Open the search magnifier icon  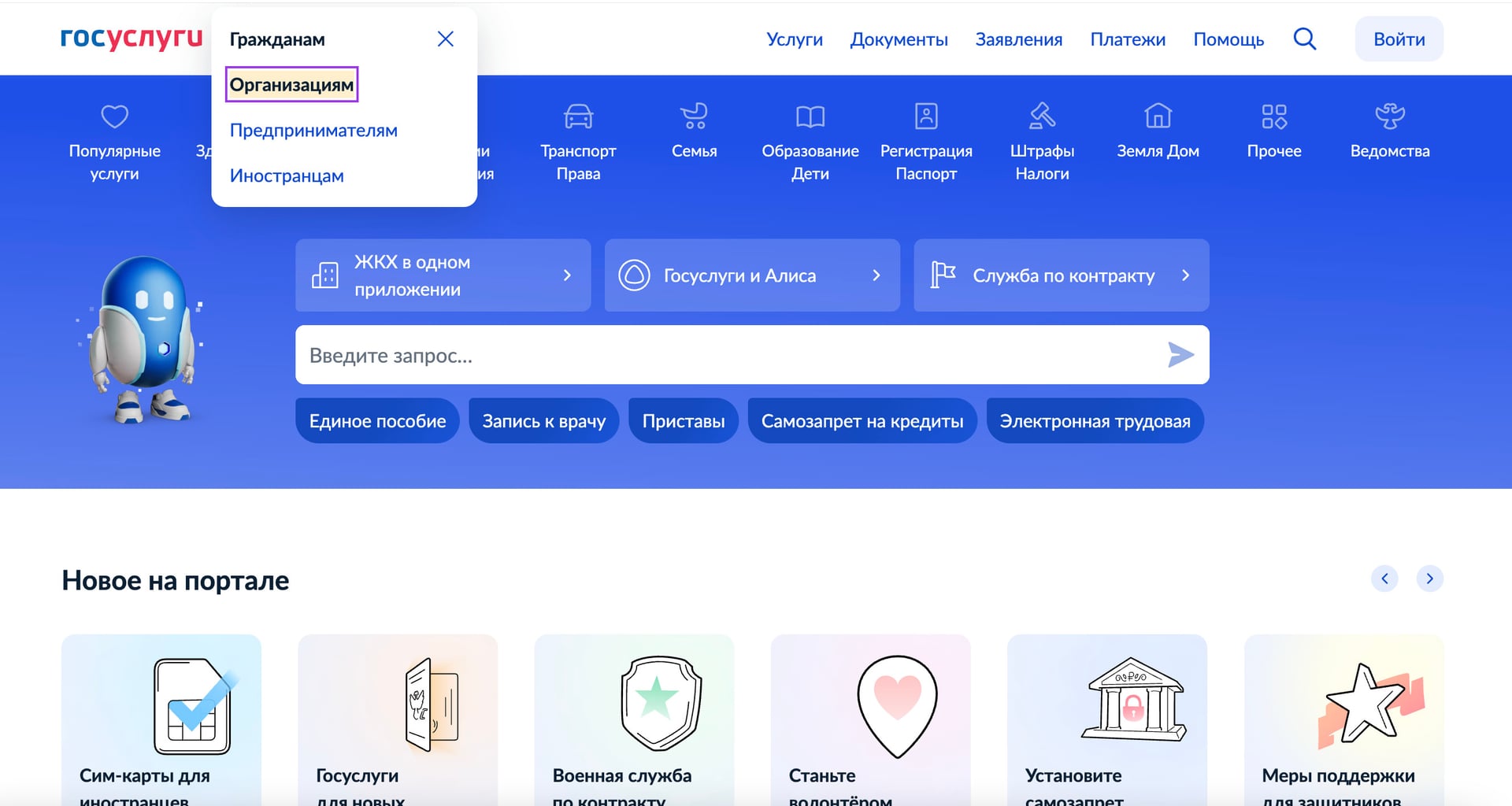coord(1305,39)
